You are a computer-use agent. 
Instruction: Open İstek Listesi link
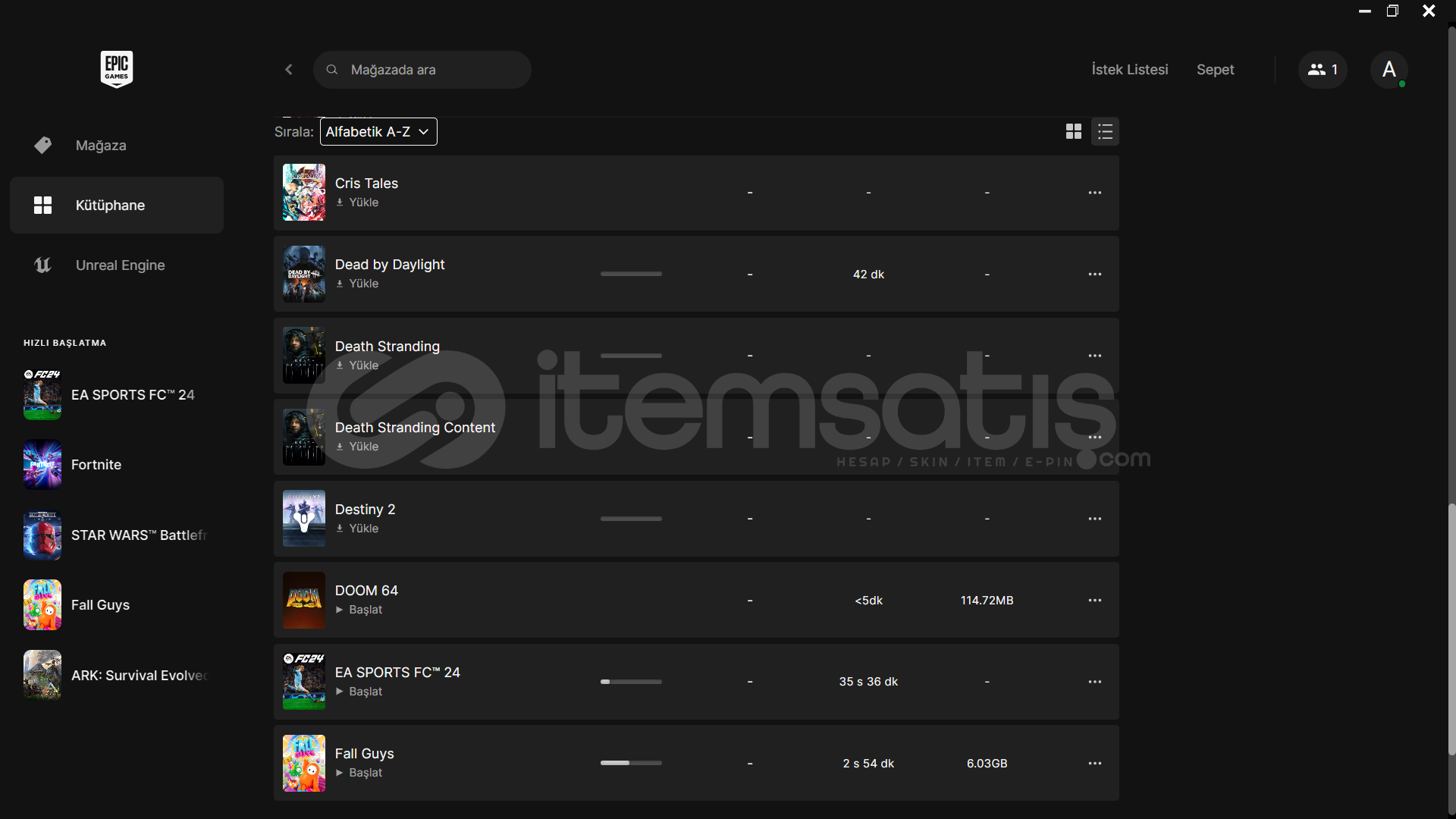point(1130,70)
